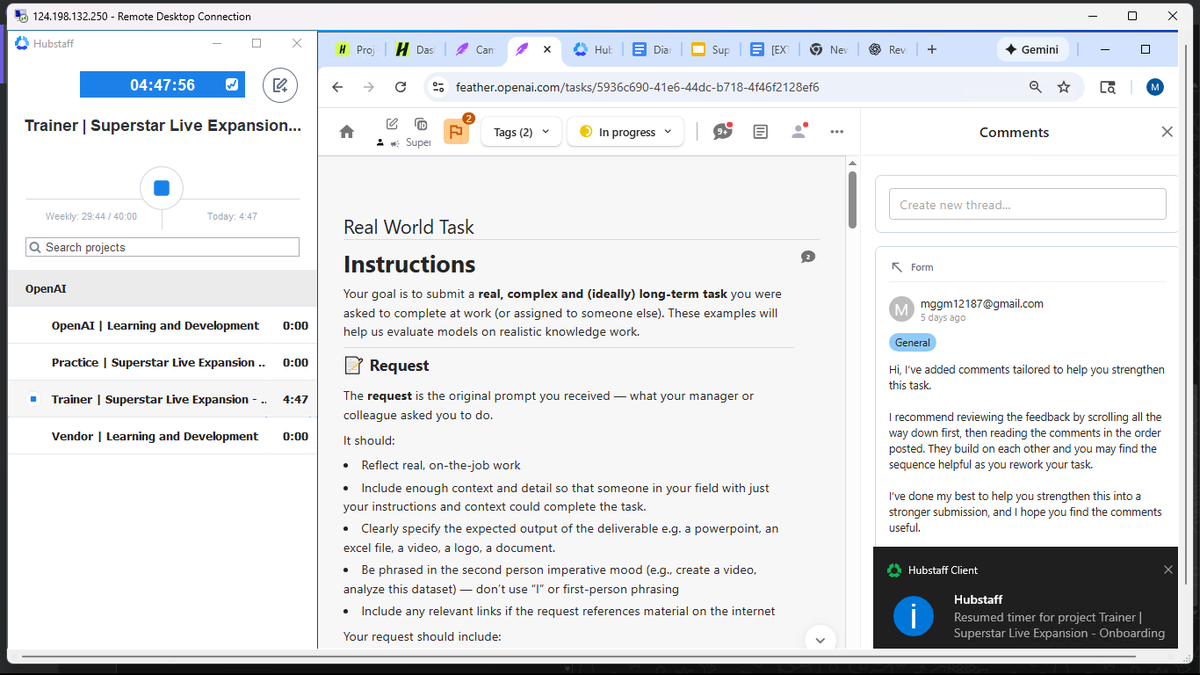Switch to the Rev ChatGPT tab
Screen dimensions: 1200x675
[x=888, y=49]
